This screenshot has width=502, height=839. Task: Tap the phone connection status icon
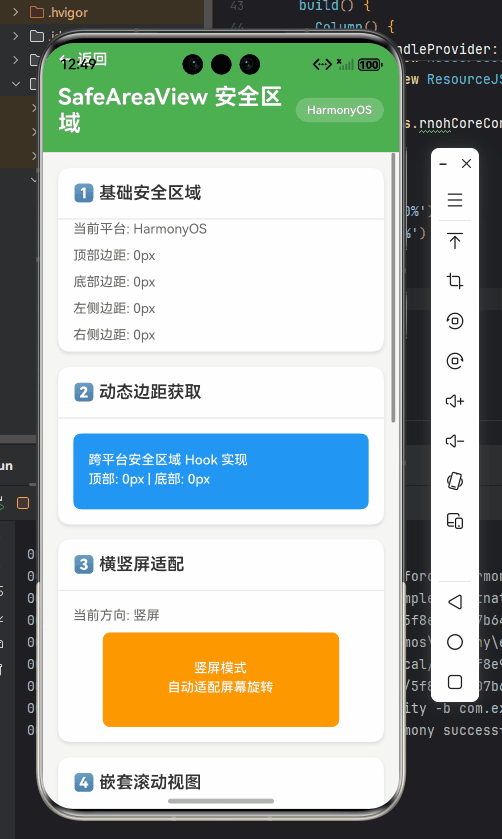(x=322, y=65)
